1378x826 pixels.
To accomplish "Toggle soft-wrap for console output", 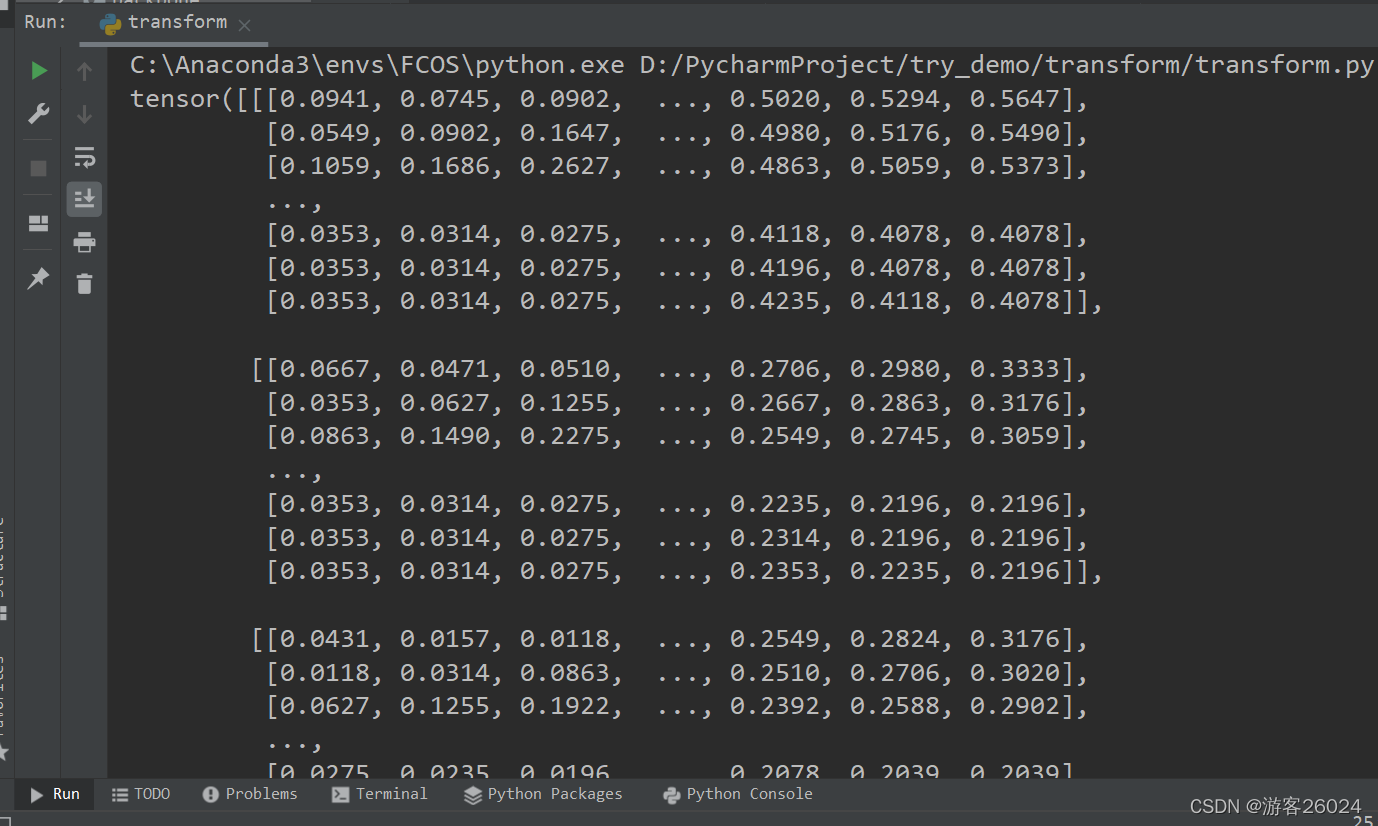I will [85, 157].
